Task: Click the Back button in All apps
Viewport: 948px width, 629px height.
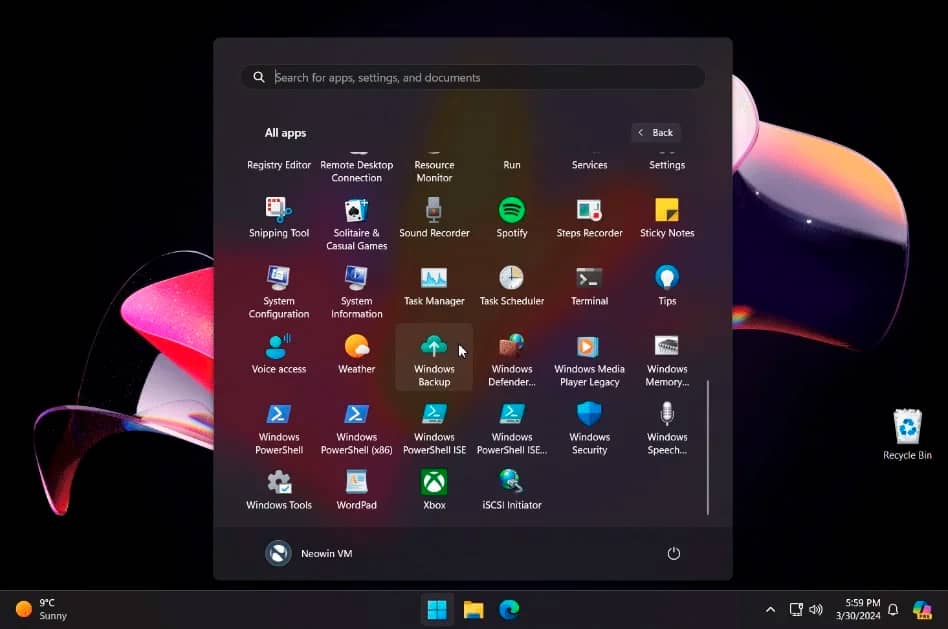Action: pyautogui.click(x=656, y=132)
